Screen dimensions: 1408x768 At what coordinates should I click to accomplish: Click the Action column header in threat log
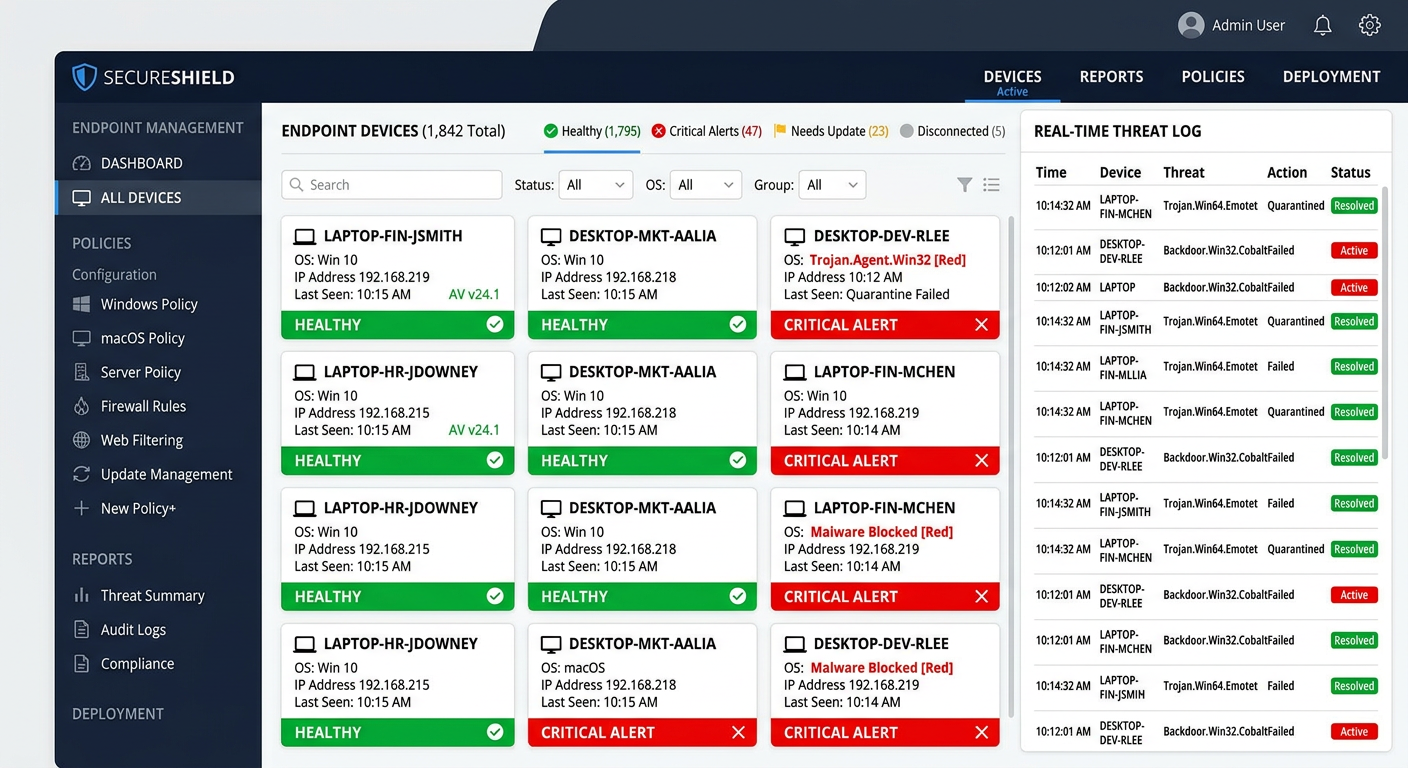(1287, 172)
